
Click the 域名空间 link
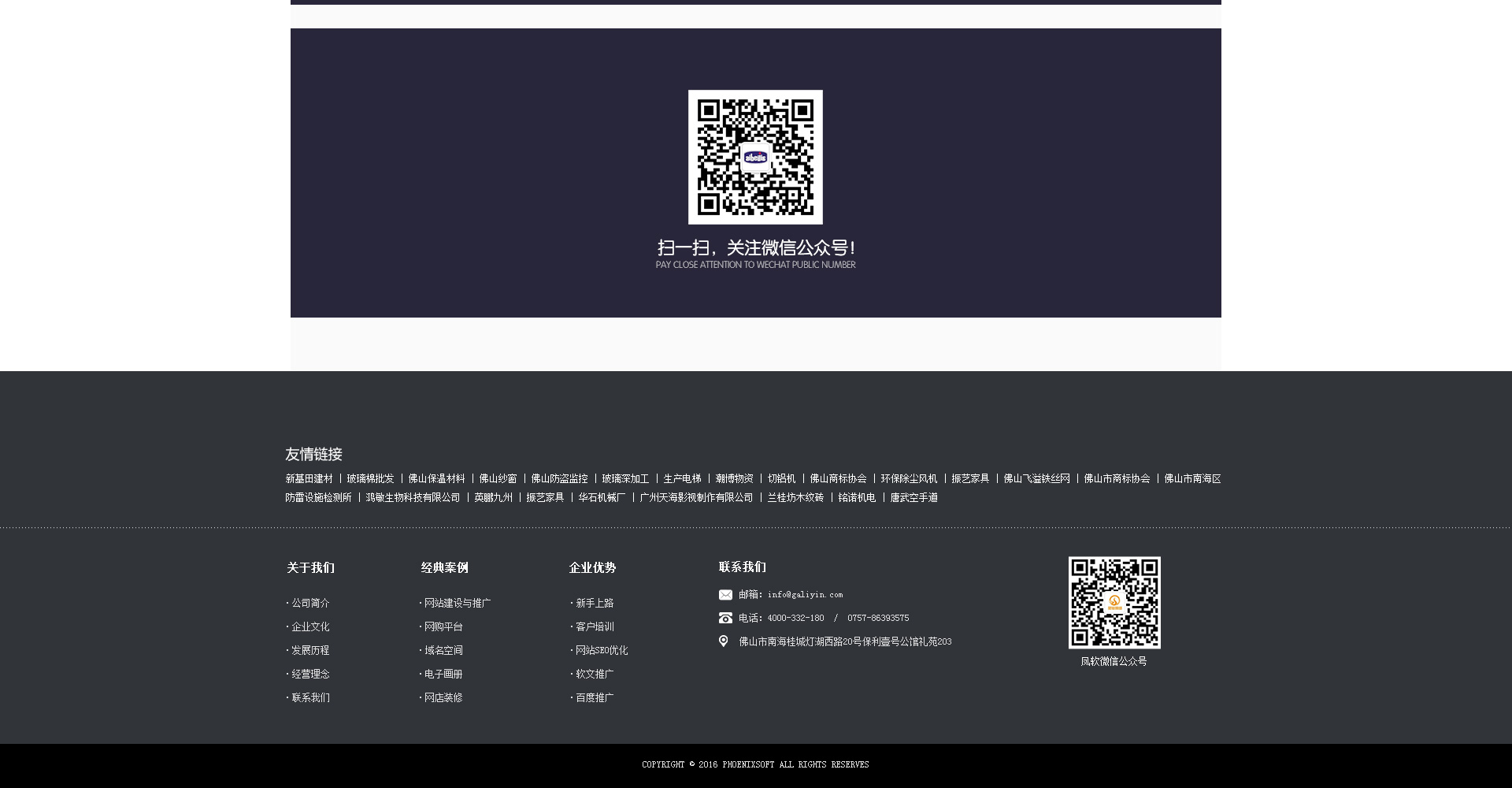[443, 651]
